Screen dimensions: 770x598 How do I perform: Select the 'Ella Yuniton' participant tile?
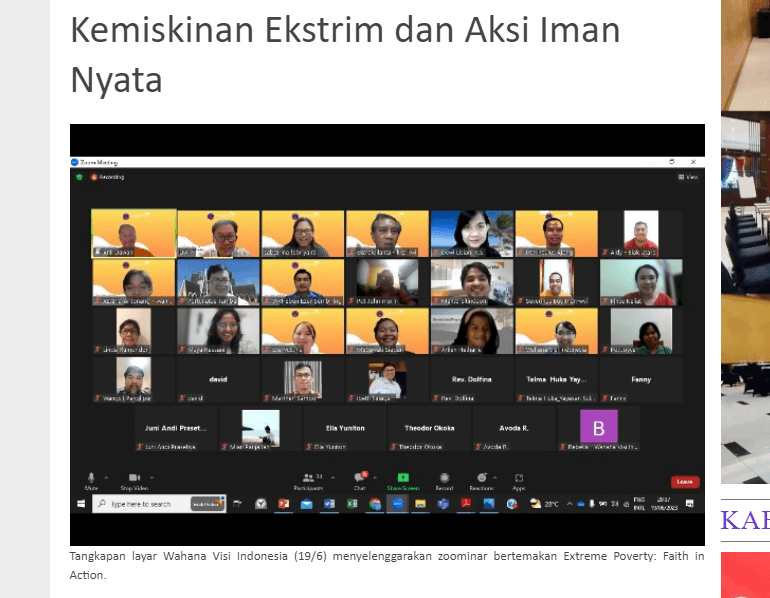(345, 428)
